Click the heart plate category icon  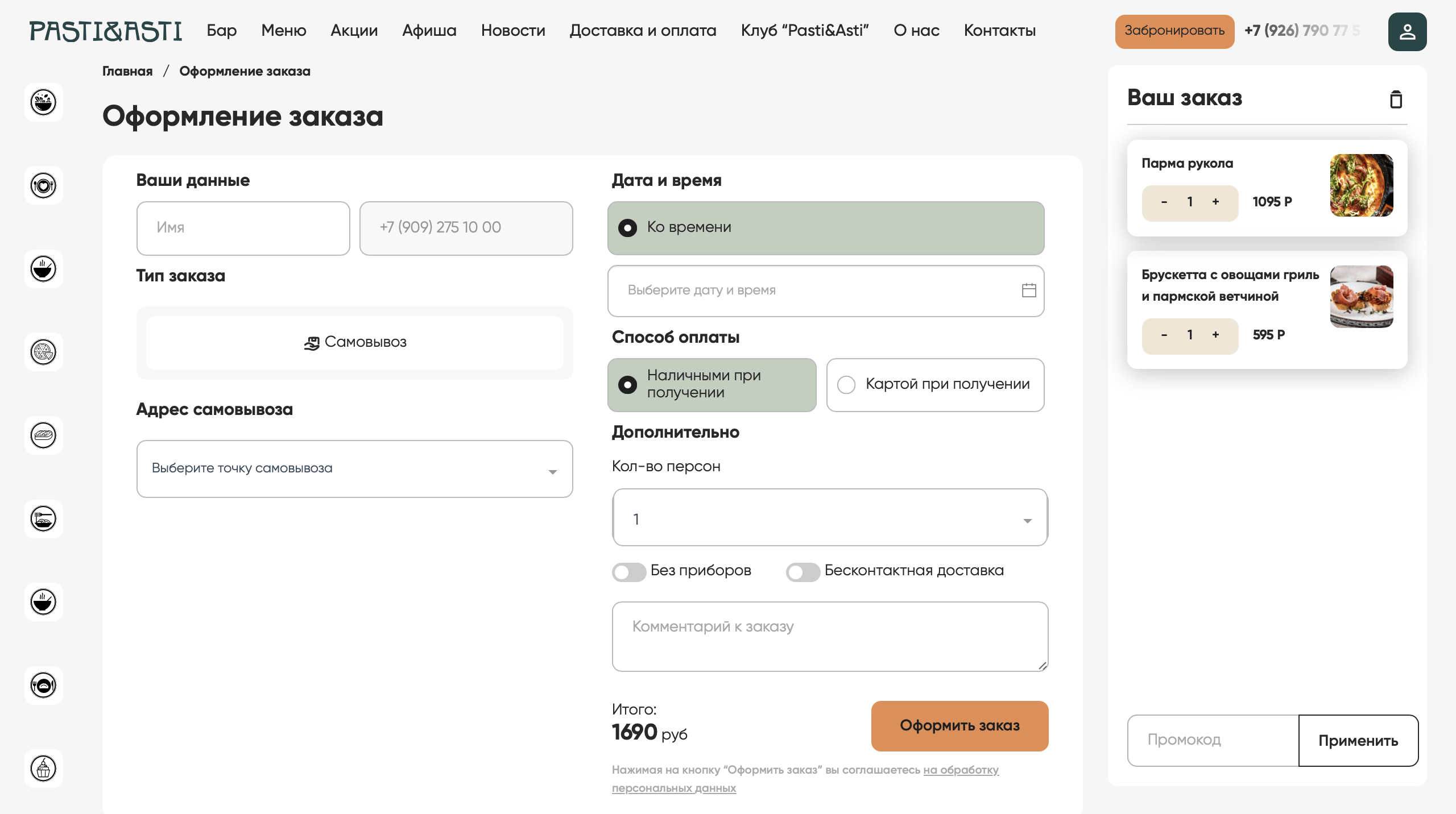tap(43, 185)
